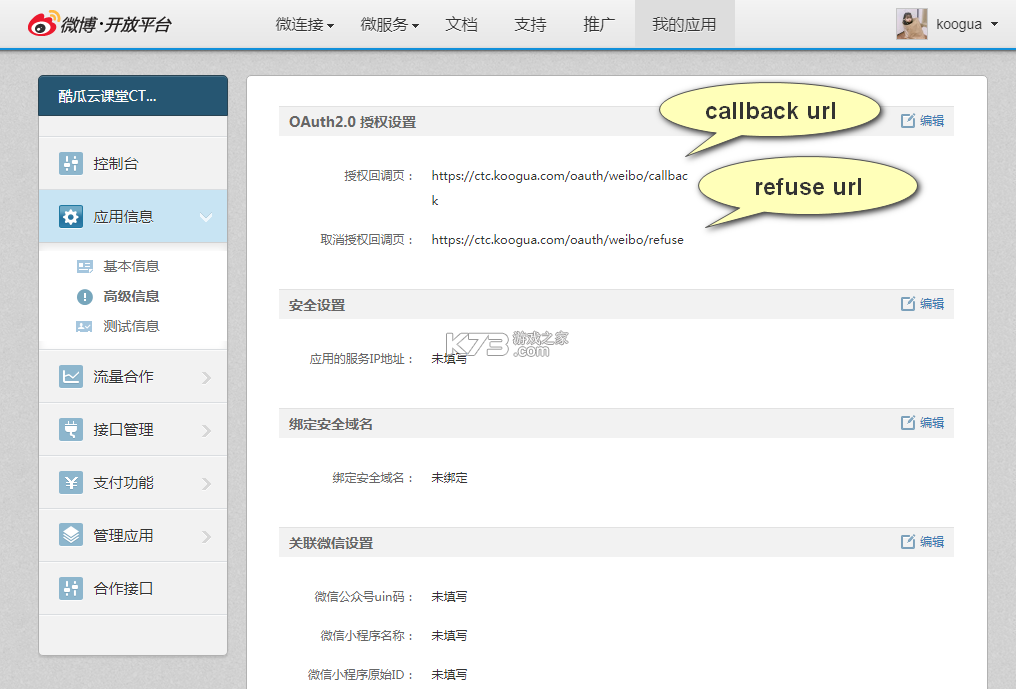The image size is (1016, 689).
Task: Click the 流量合作 chart icon
Action: 71,376
